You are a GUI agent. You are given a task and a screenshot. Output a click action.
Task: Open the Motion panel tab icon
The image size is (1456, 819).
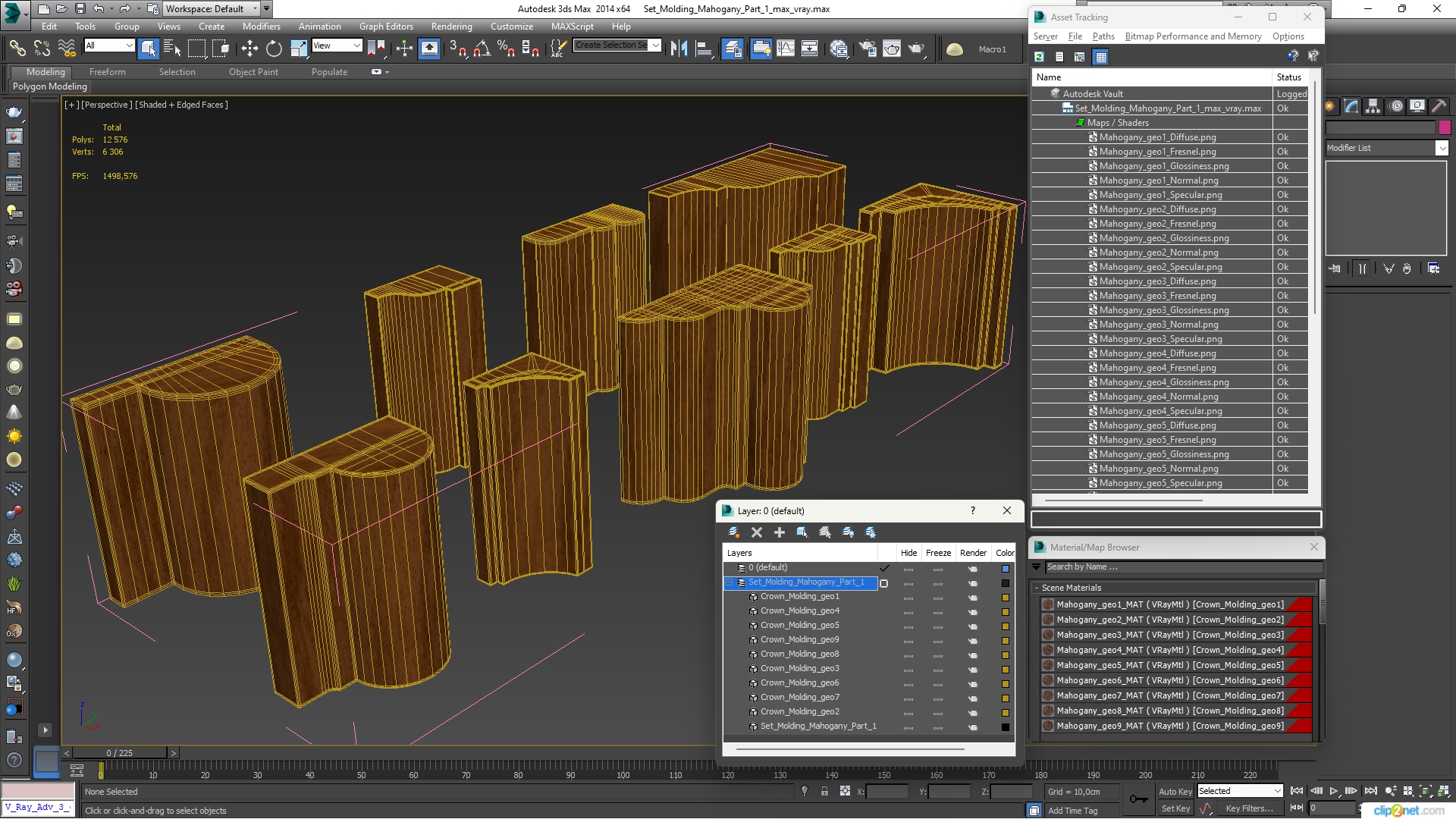[1396, 106]
